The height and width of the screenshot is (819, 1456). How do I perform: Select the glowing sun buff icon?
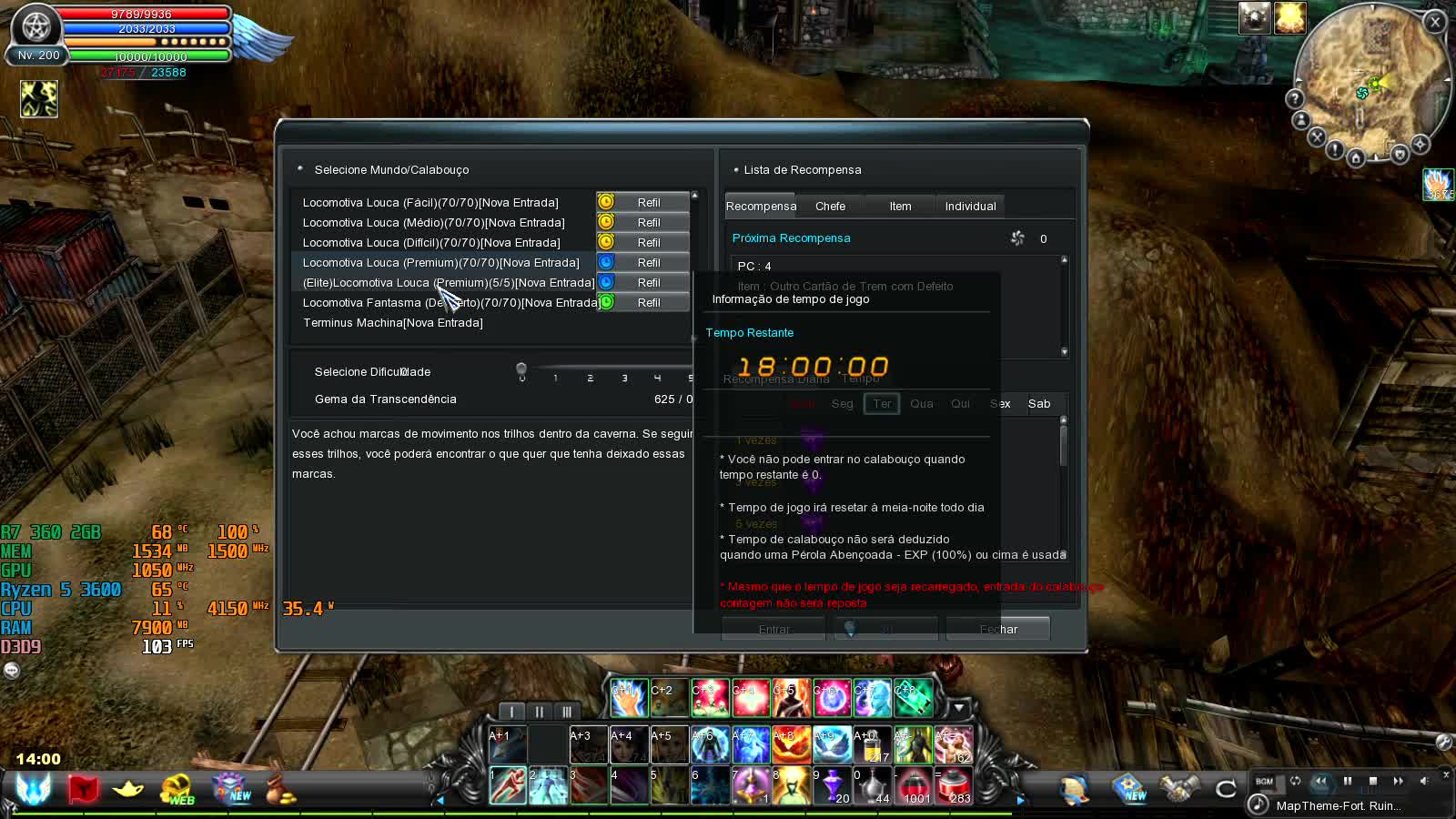(1289, 18)
